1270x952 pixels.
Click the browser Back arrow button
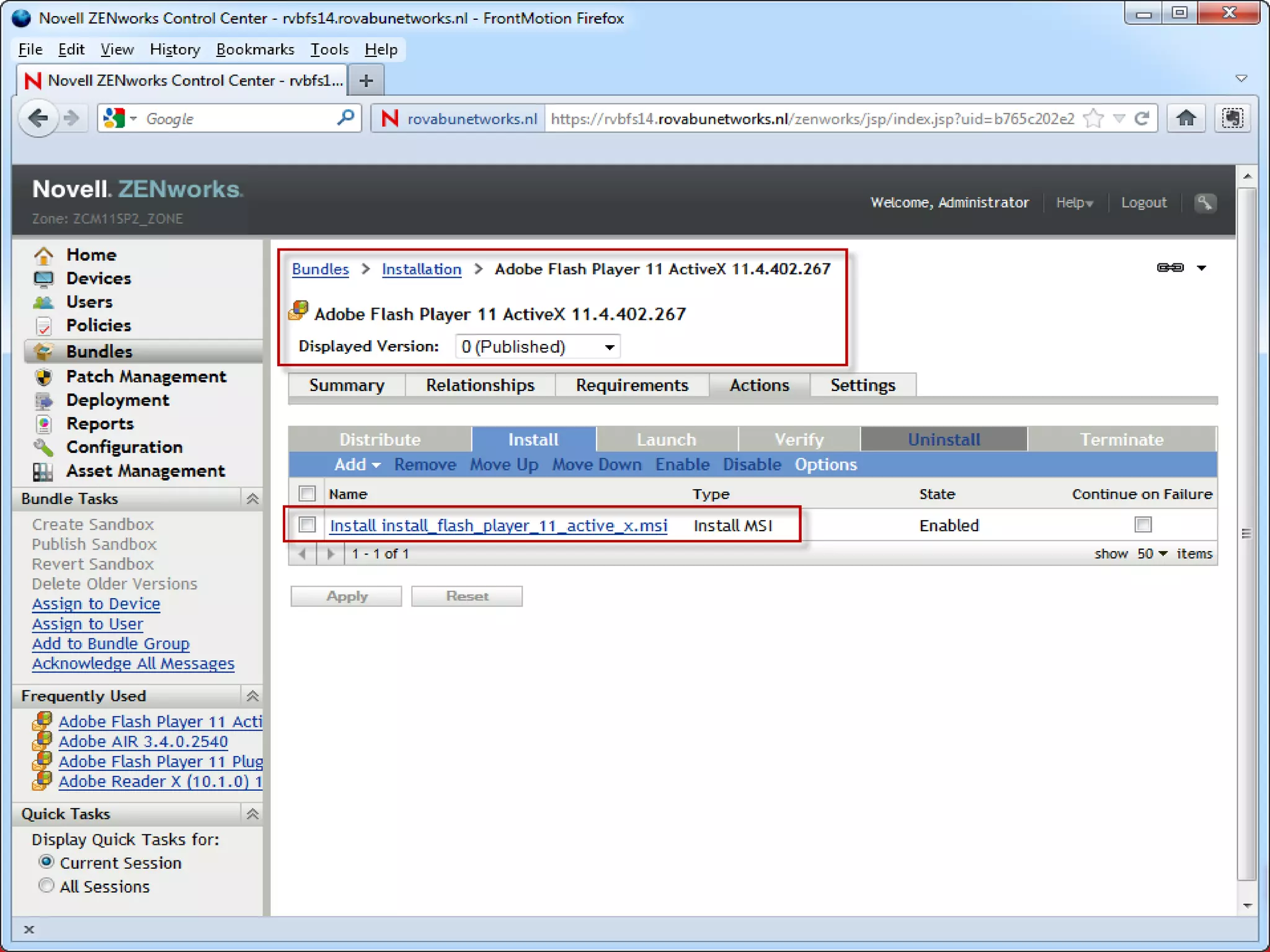[38, 118]
